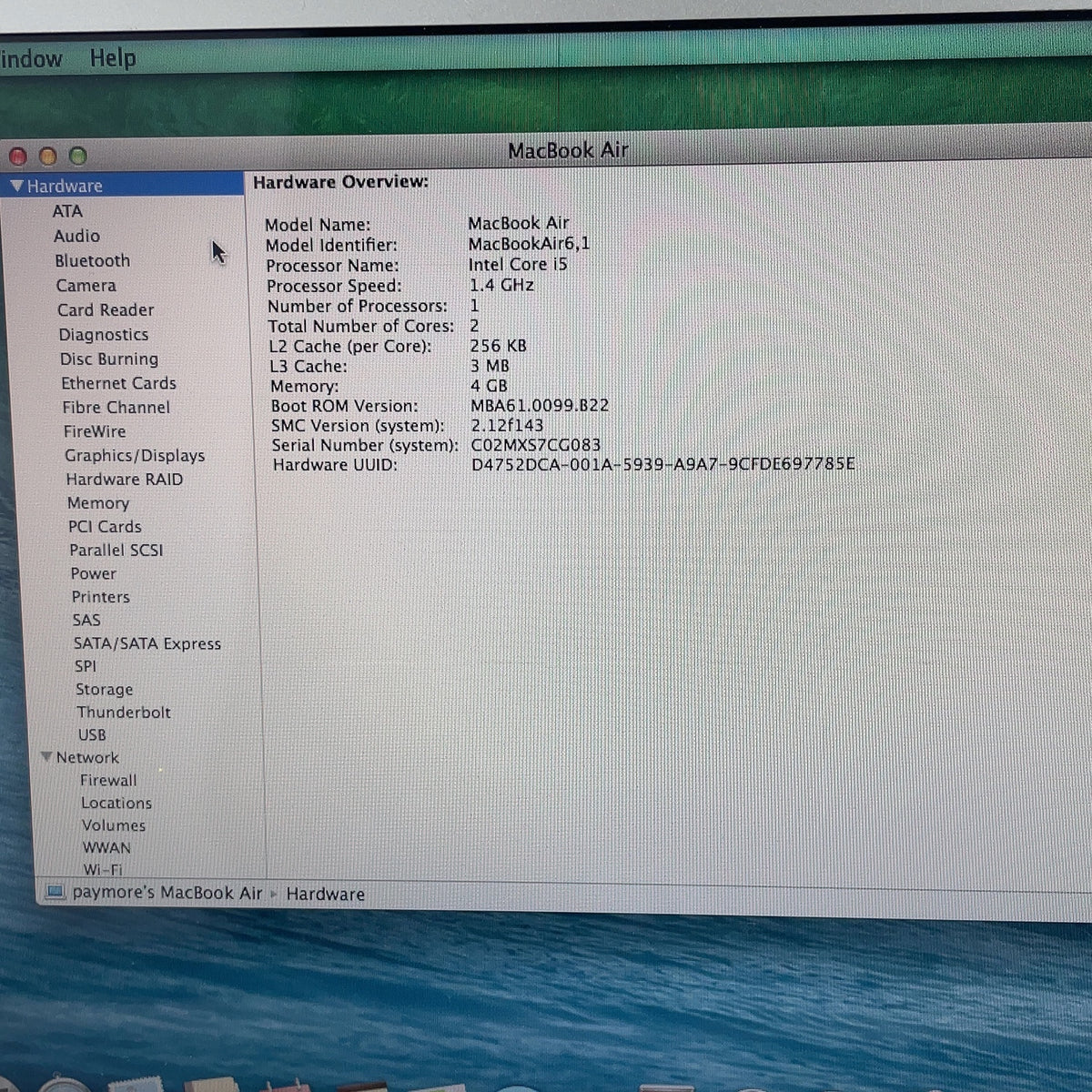Select Card Reader in the sidebar
1092x1092 pixels.
point(106,309)
